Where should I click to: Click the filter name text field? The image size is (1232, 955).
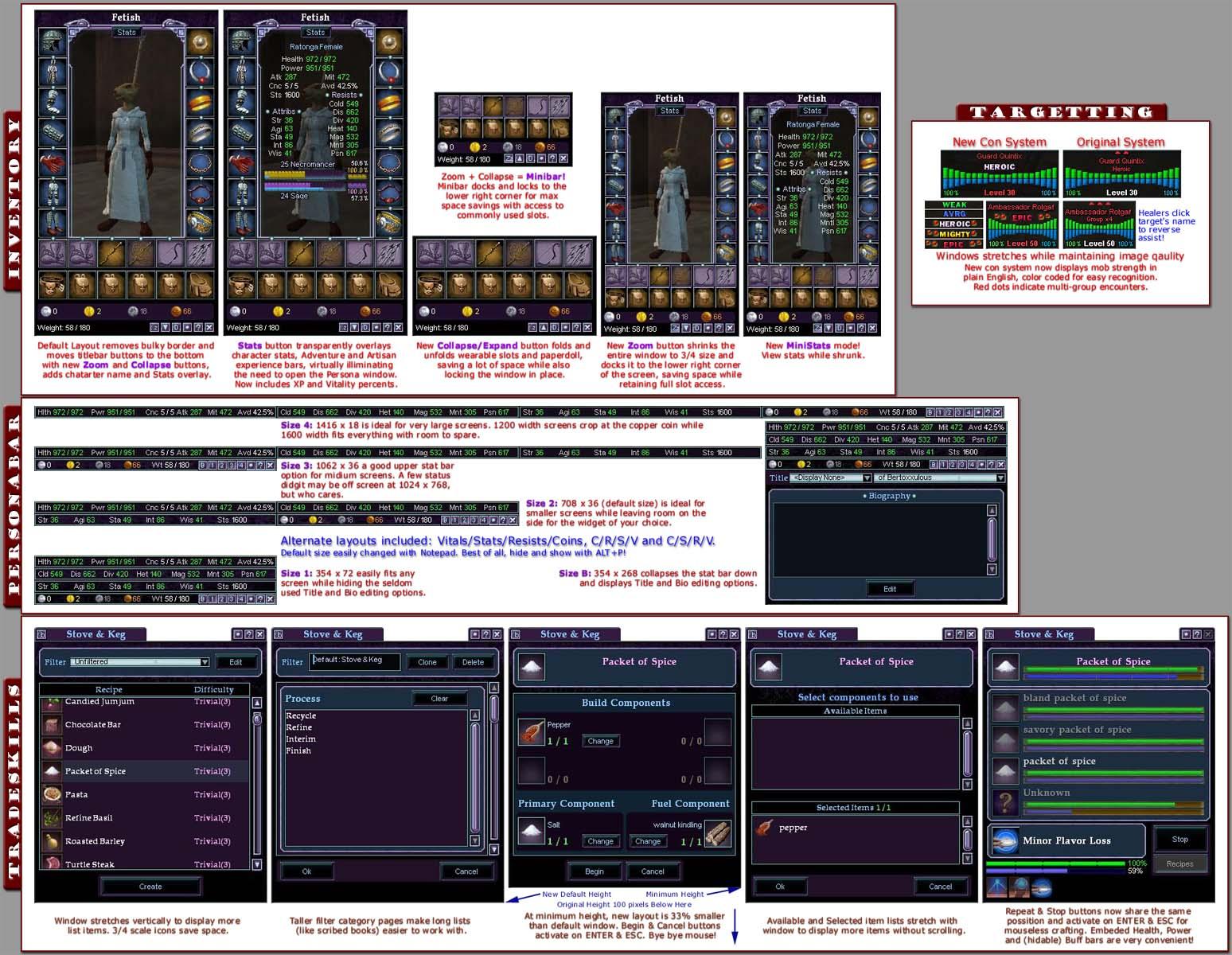point(354,661)
